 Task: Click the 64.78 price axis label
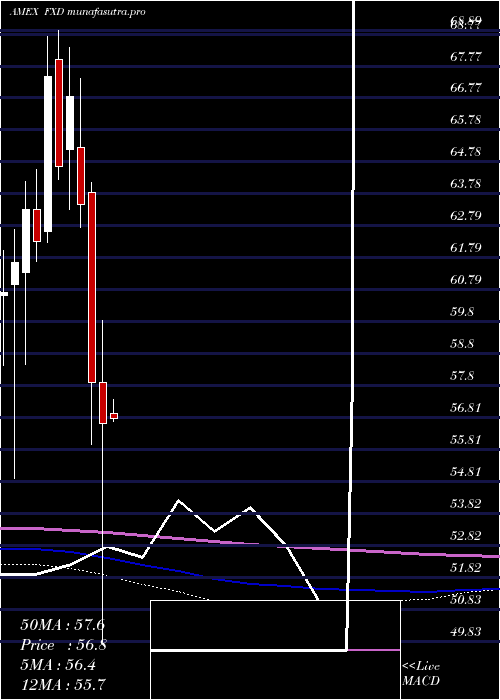pos(466,152)
